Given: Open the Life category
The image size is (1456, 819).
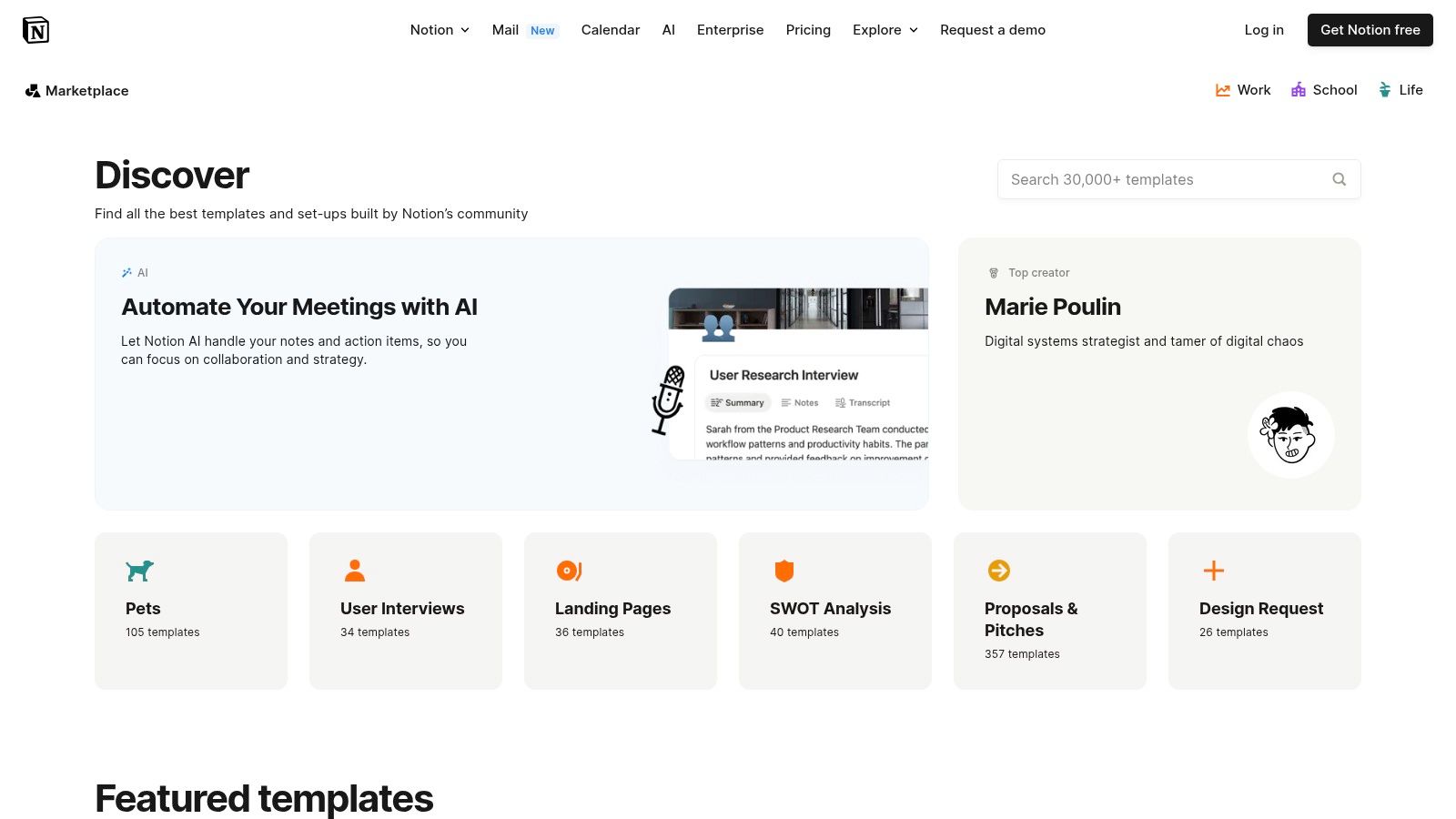Looking at the screenshot, I should pyautogui.click(x=1400, y=90).
